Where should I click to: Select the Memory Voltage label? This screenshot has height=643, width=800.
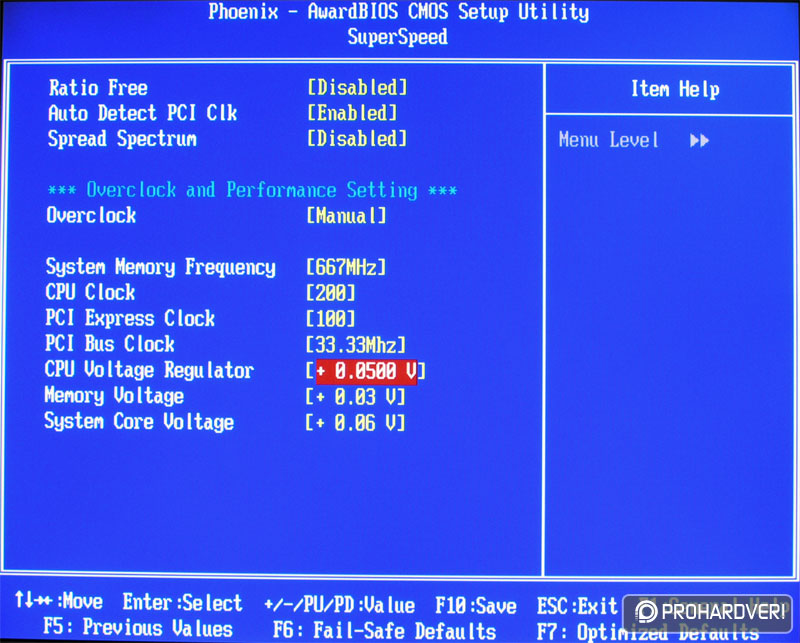[114, 395]
